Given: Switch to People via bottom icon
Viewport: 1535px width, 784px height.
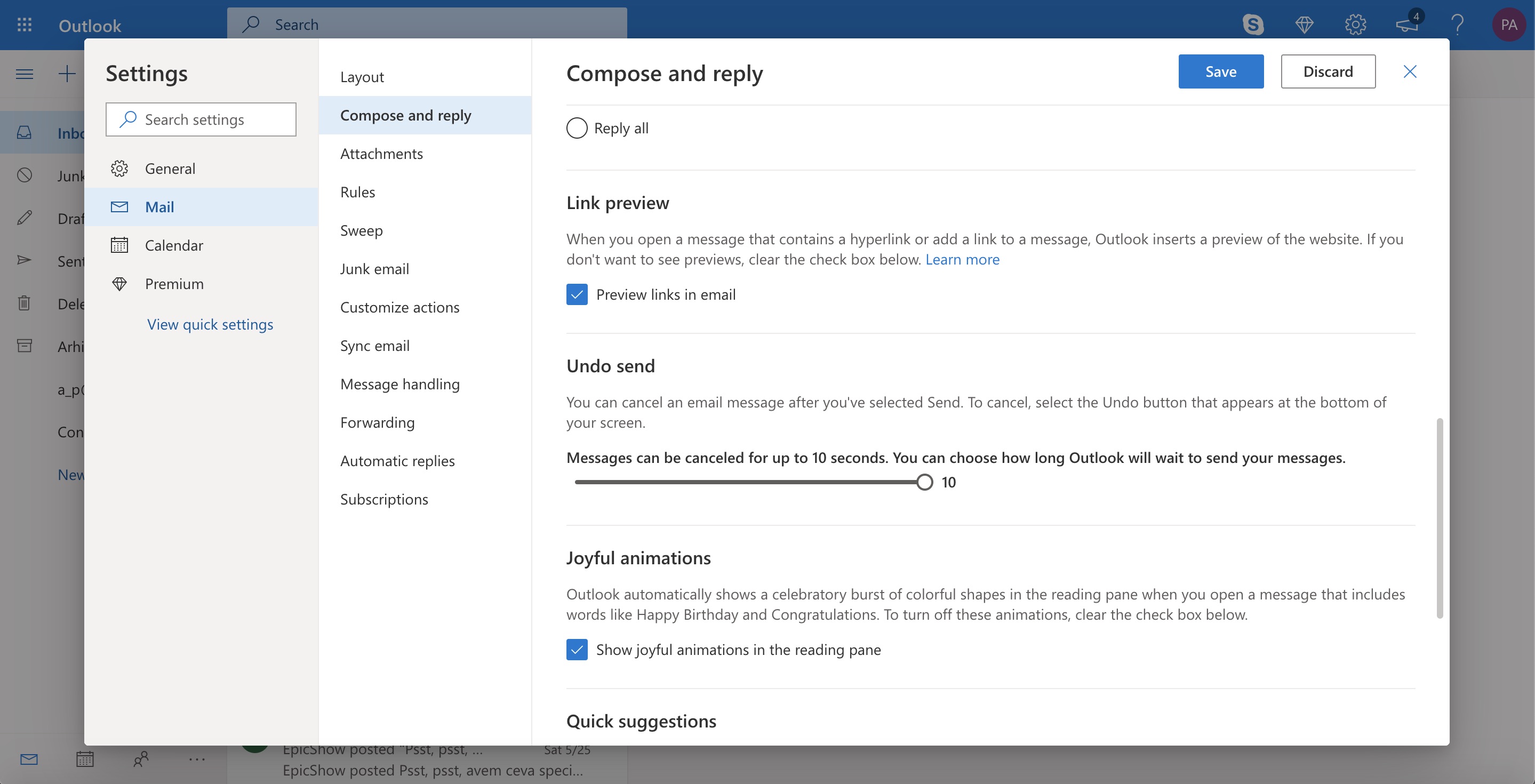Looking at the screenshot, I should tap(141, 759).
